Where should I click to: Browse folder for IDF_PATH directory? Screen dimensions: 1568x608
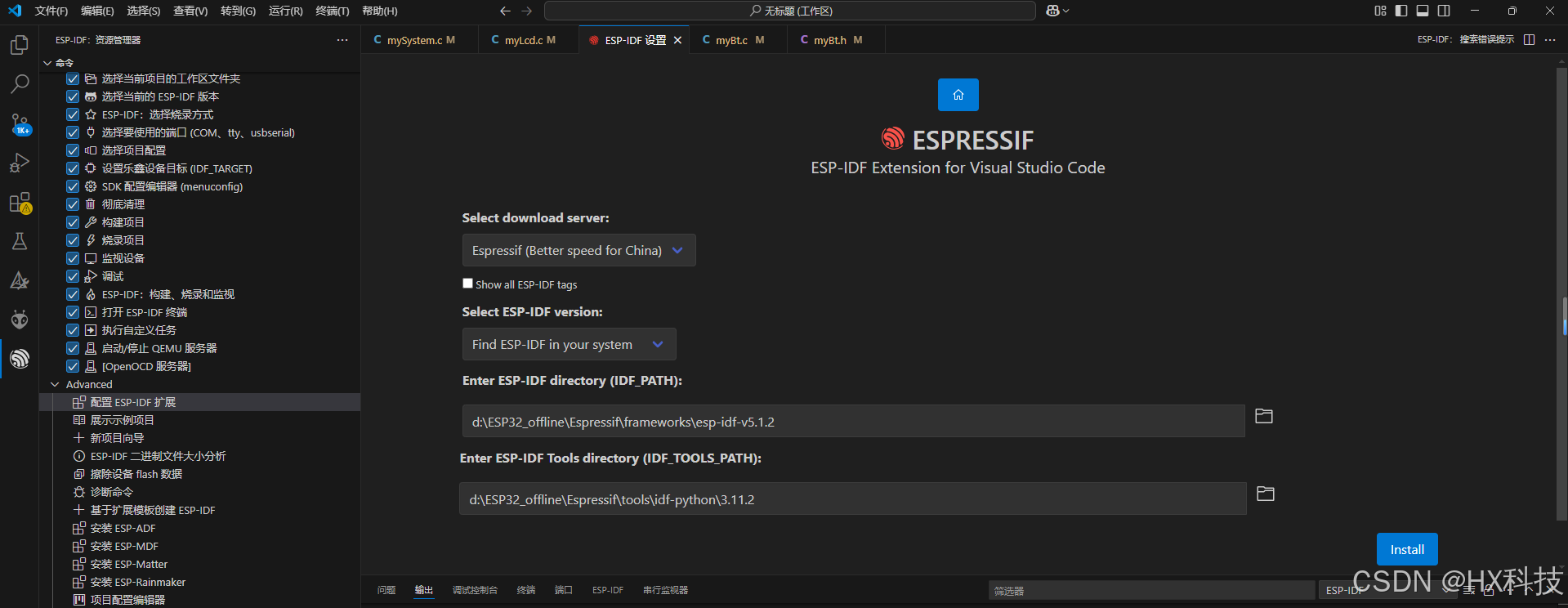[1264, 416]
